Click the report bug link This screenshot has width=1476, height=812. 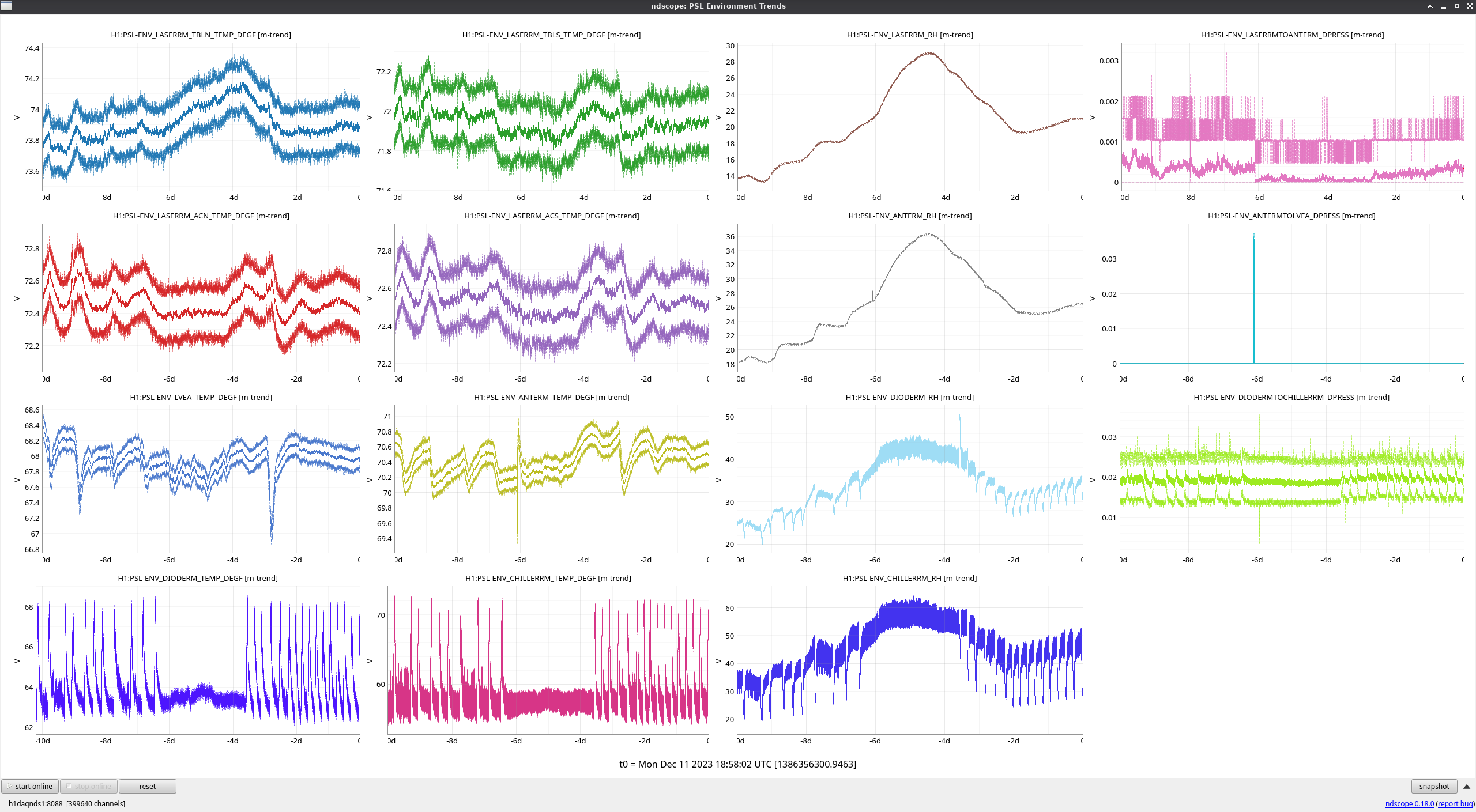pyautogui.click(x=1455, y=803)
